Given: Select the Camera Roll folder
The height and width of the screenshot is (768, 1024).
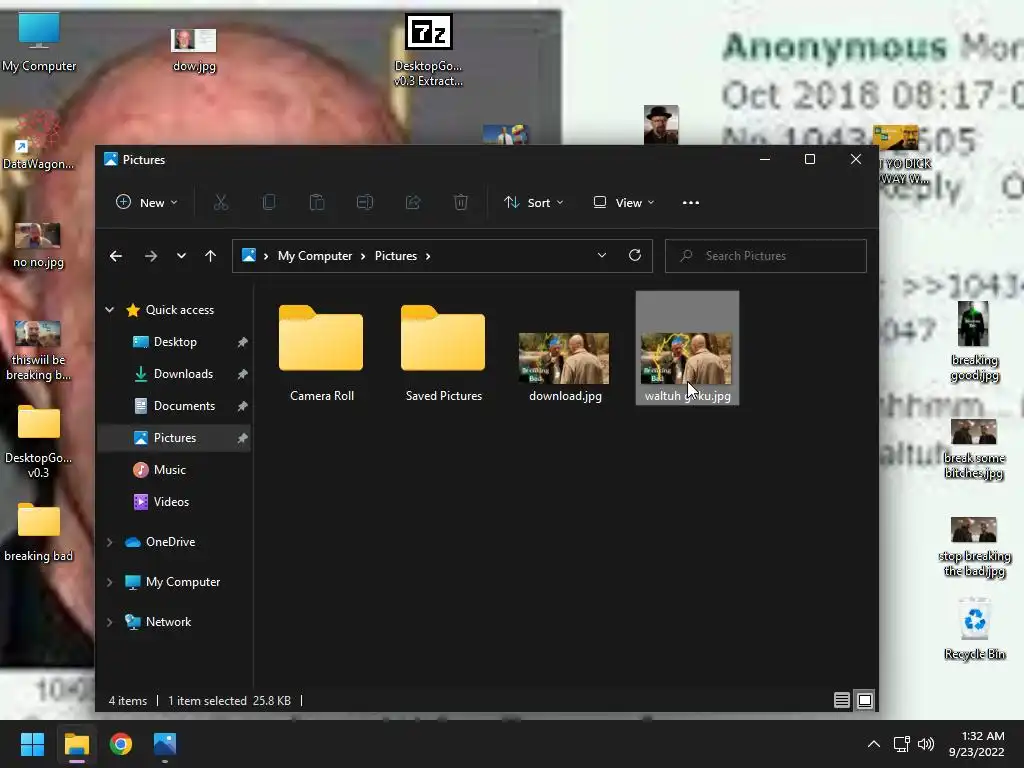Looking at the screenshot, I should point(321,353).
